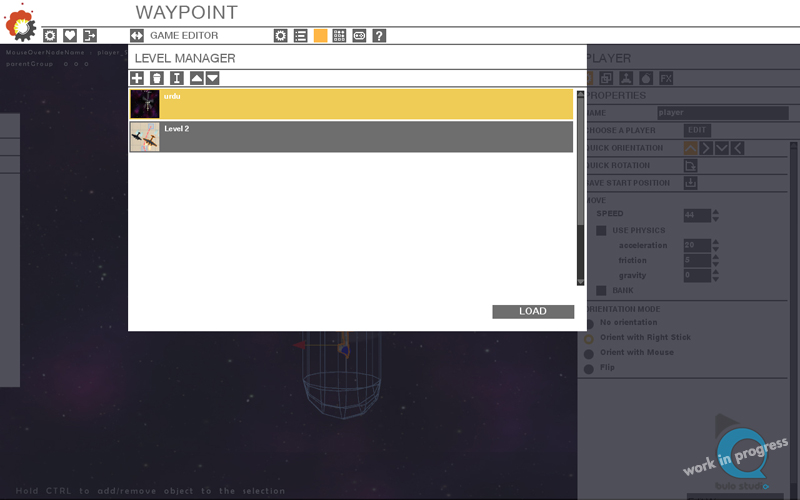
Task: Select Orient with Mouse radio option
Action: point(589,354)
